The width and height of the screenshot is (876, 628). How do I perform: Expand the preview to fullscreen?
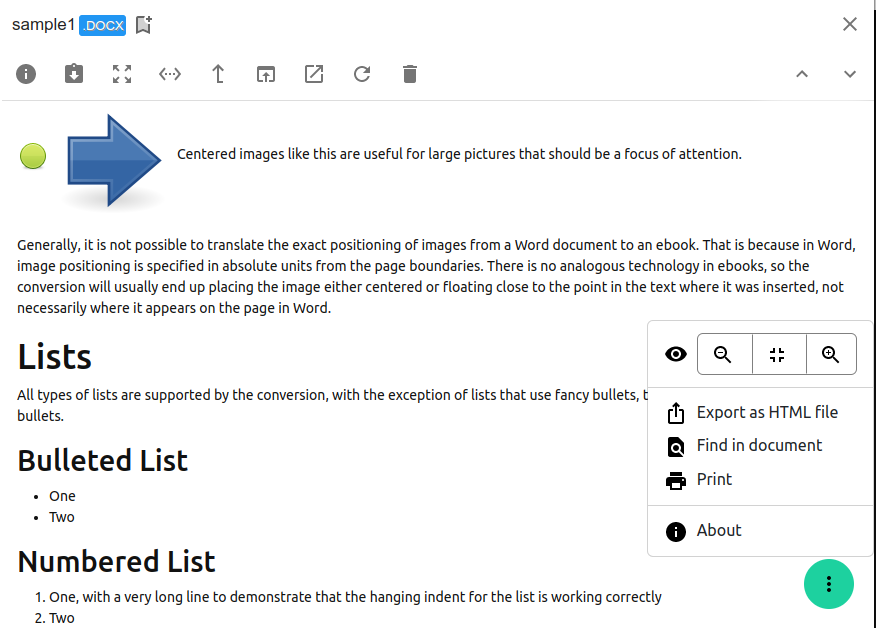pyautogui.click(x=121, y=74)
